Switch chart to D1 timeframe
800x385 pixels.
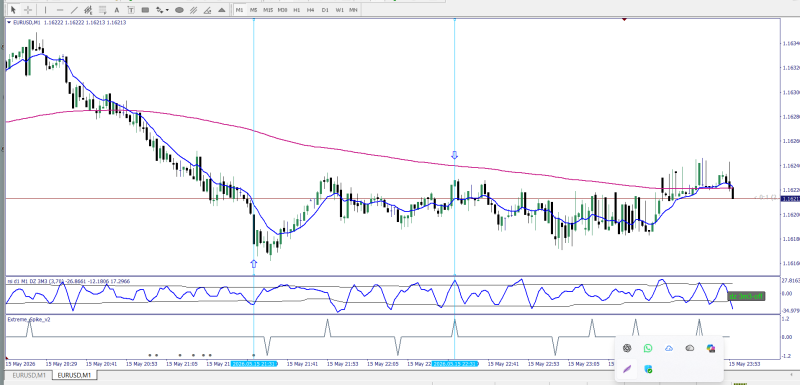325,10
